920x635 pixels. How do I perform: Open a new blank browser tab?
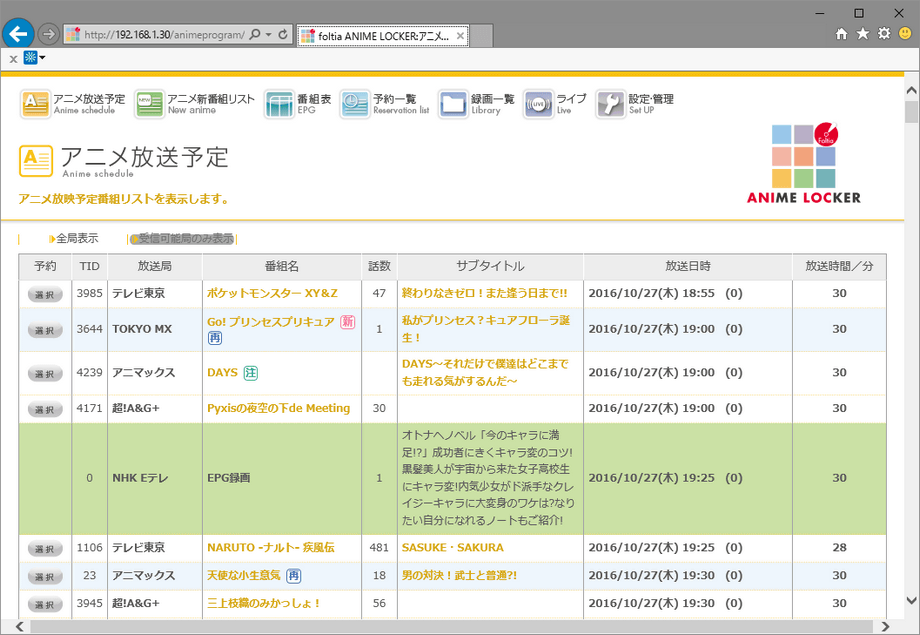tap(481, 36)
